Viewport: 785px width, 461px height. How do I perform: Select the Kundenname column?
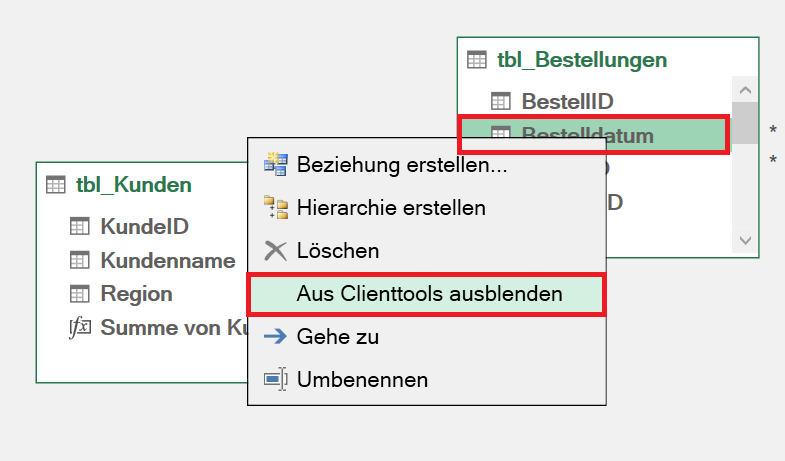tap(153, 260)
